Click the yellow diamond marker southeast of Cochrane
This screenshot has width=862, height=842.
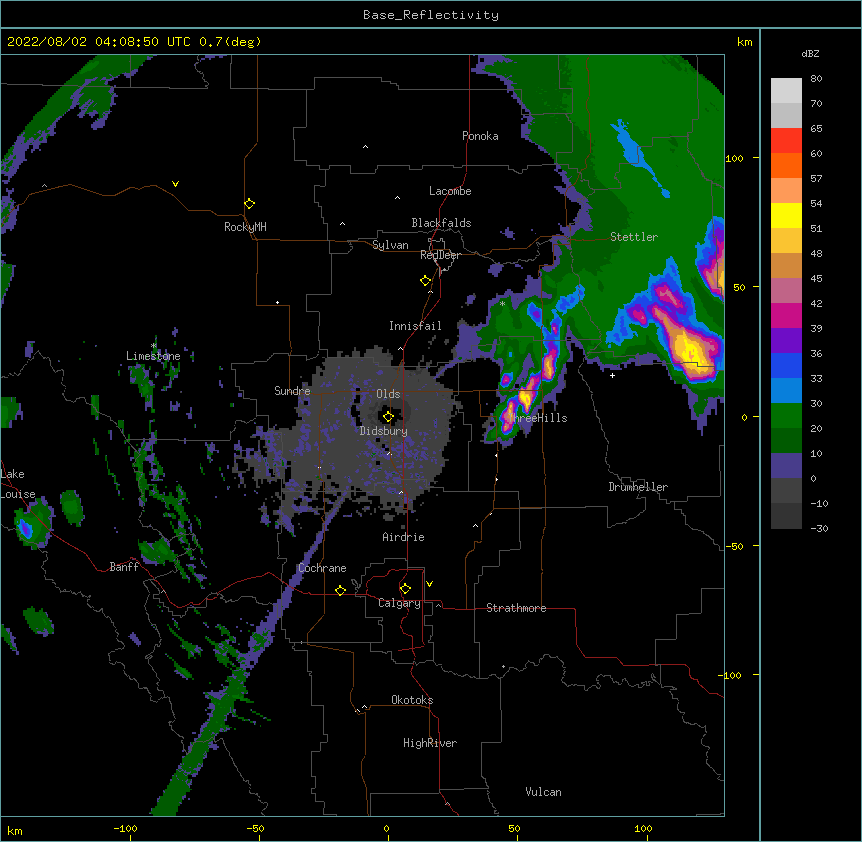pos(340,590)
